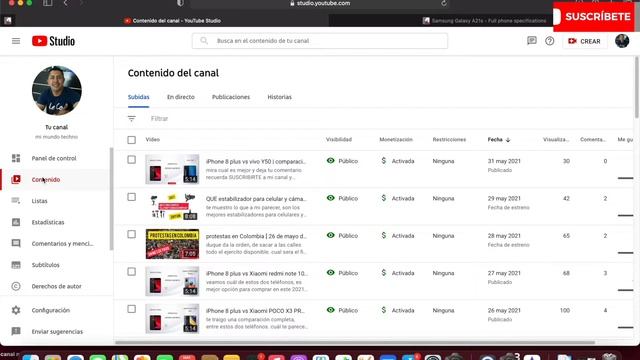Open the comments feedback icon in header
Viewport: 640px width, 360px height.
click(531, 41)
